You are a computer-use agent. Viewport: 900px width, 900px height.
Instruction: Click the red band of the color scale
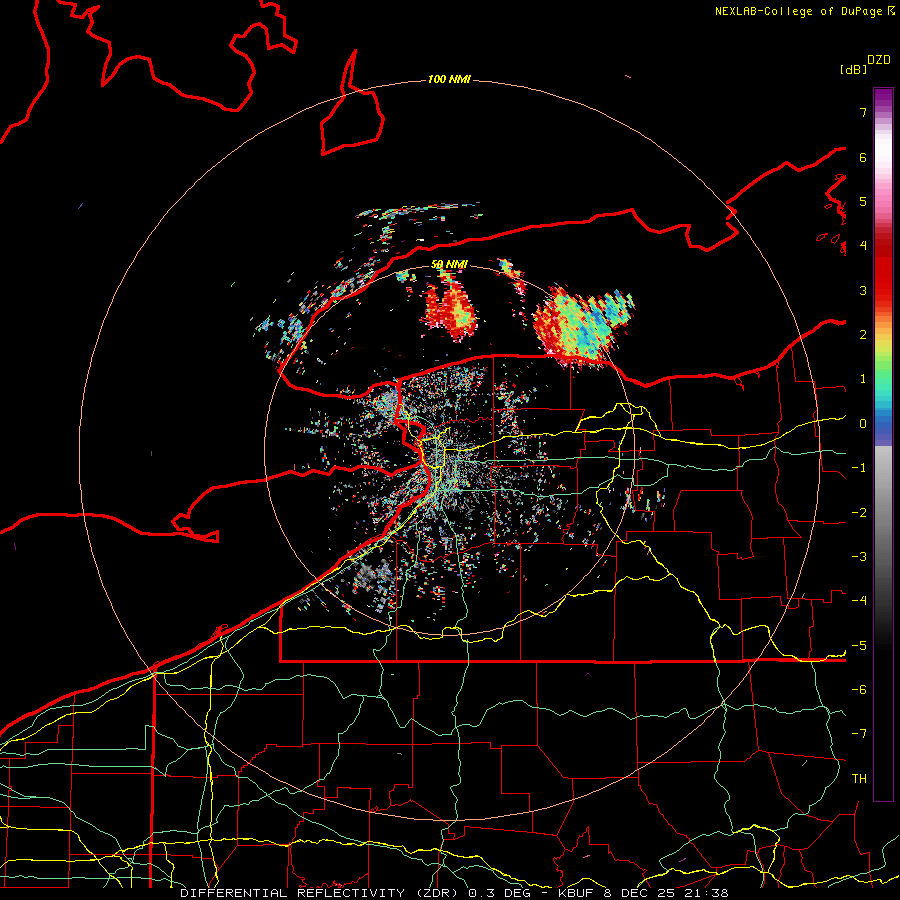pos(883,270)
